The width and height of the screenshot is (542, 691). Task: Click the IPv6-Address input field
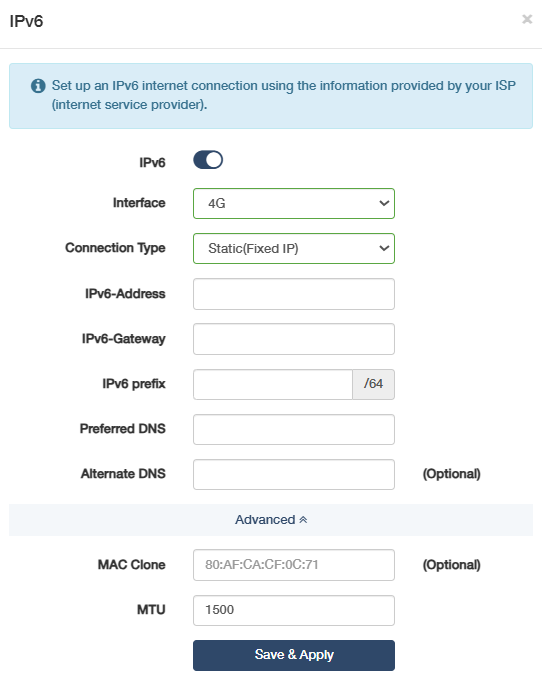click(294, 294)
